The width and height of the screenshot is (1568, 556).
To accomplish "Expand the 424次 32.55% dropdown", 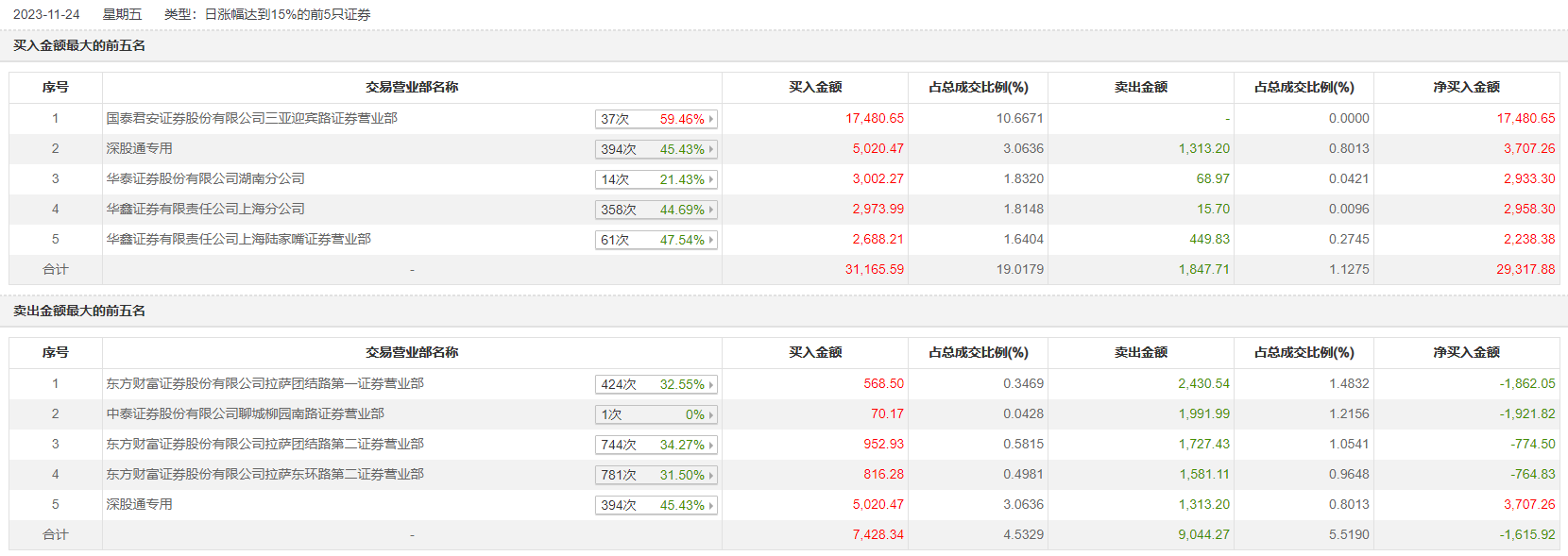I will coord(656,384).
